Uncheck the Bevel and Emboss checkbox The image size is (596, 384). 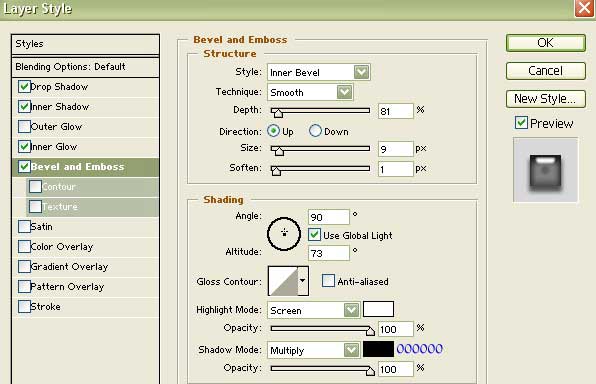click(x=24, y=167)
